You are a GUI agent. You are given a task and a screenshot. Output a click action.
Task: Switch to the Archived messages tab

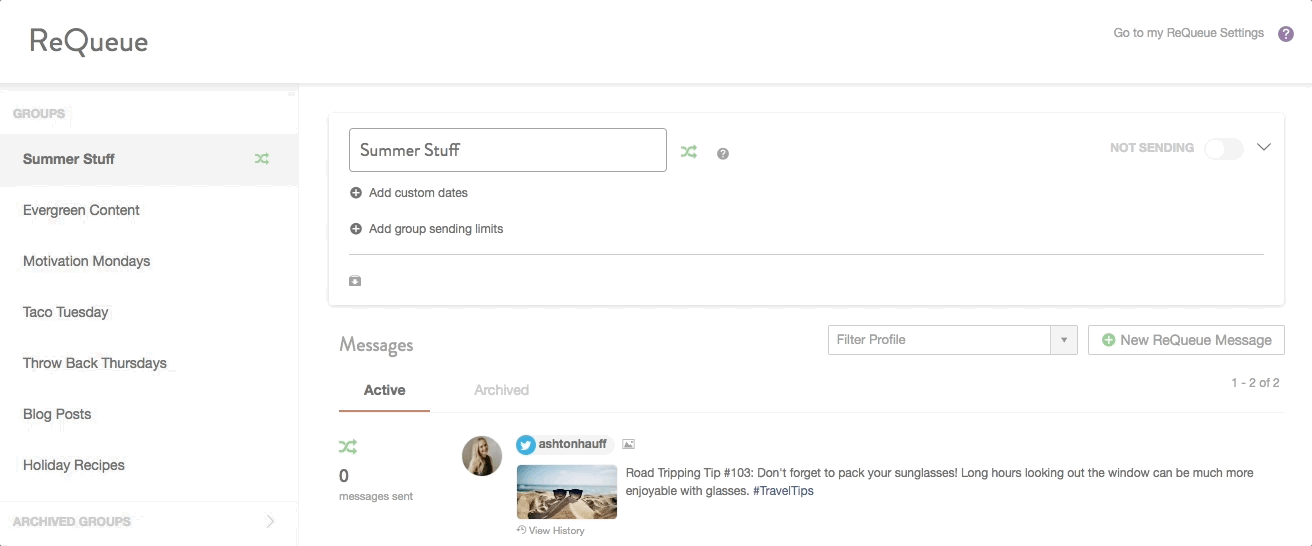(x=501, y=390)
